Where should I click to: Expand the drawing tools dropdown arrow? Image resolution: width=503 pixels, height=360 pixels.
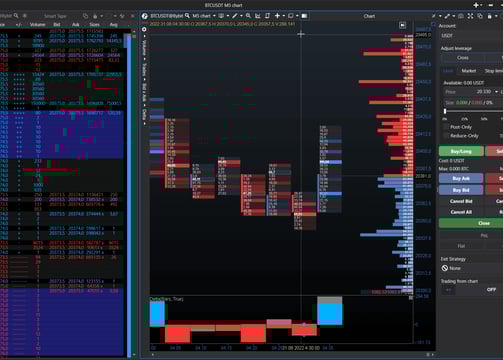[241, 16]
